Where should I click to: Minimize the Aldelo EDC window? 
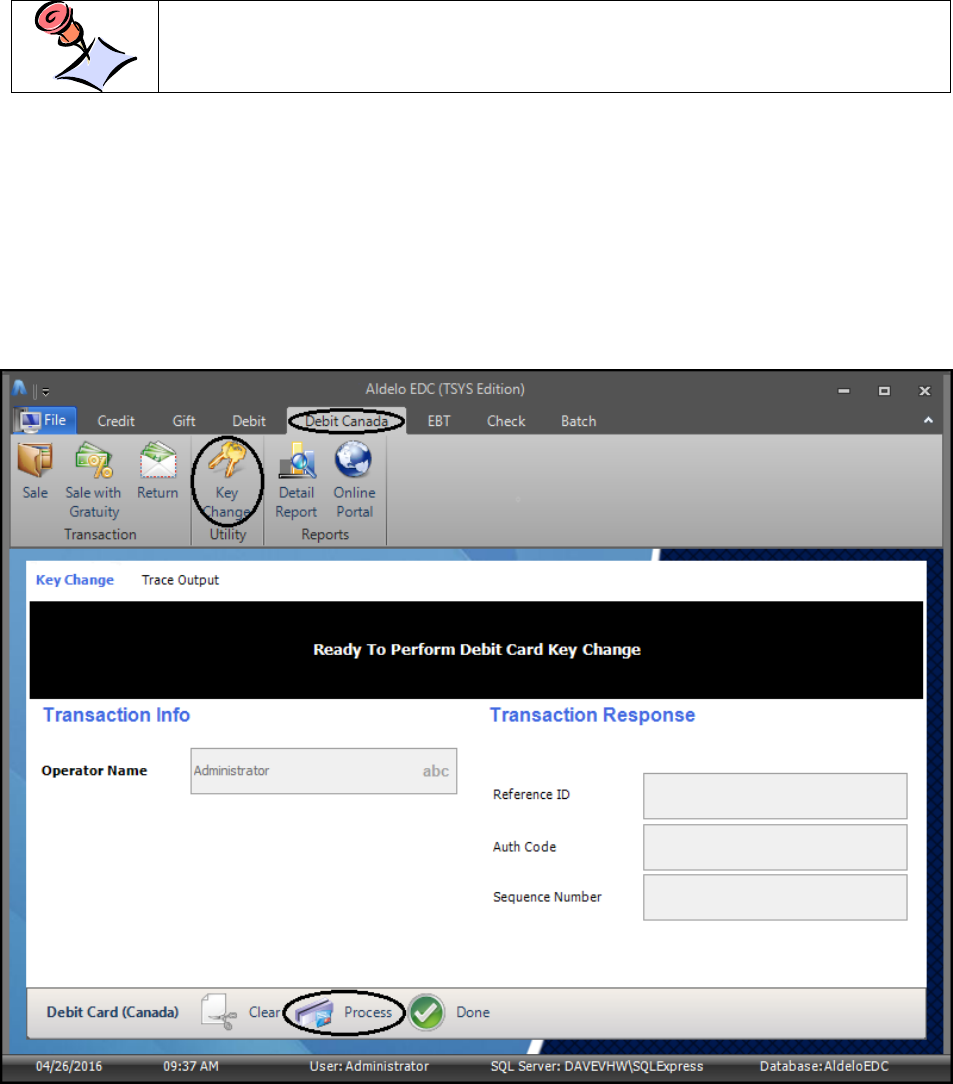coord(844,391)
